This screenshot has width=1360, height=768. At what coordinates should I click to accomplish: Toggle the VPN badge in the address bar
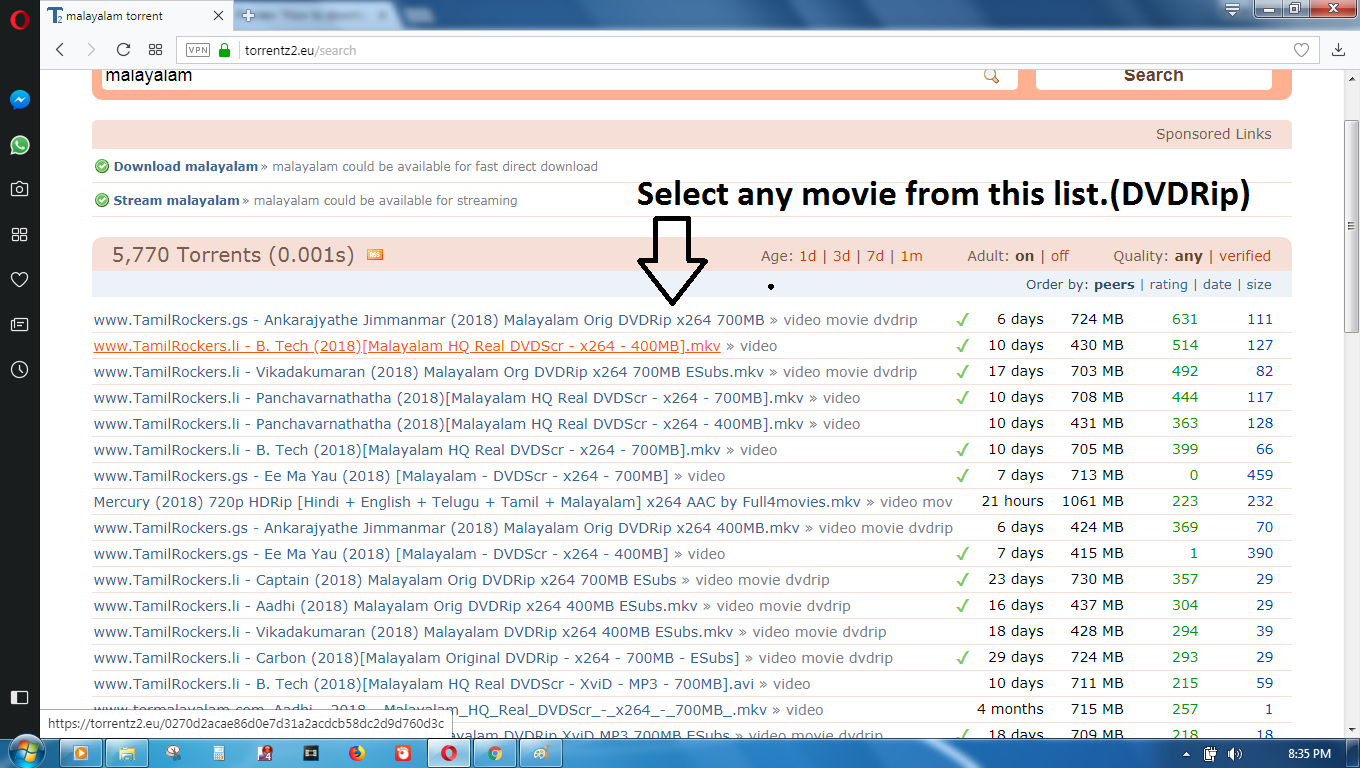[197, 50]
